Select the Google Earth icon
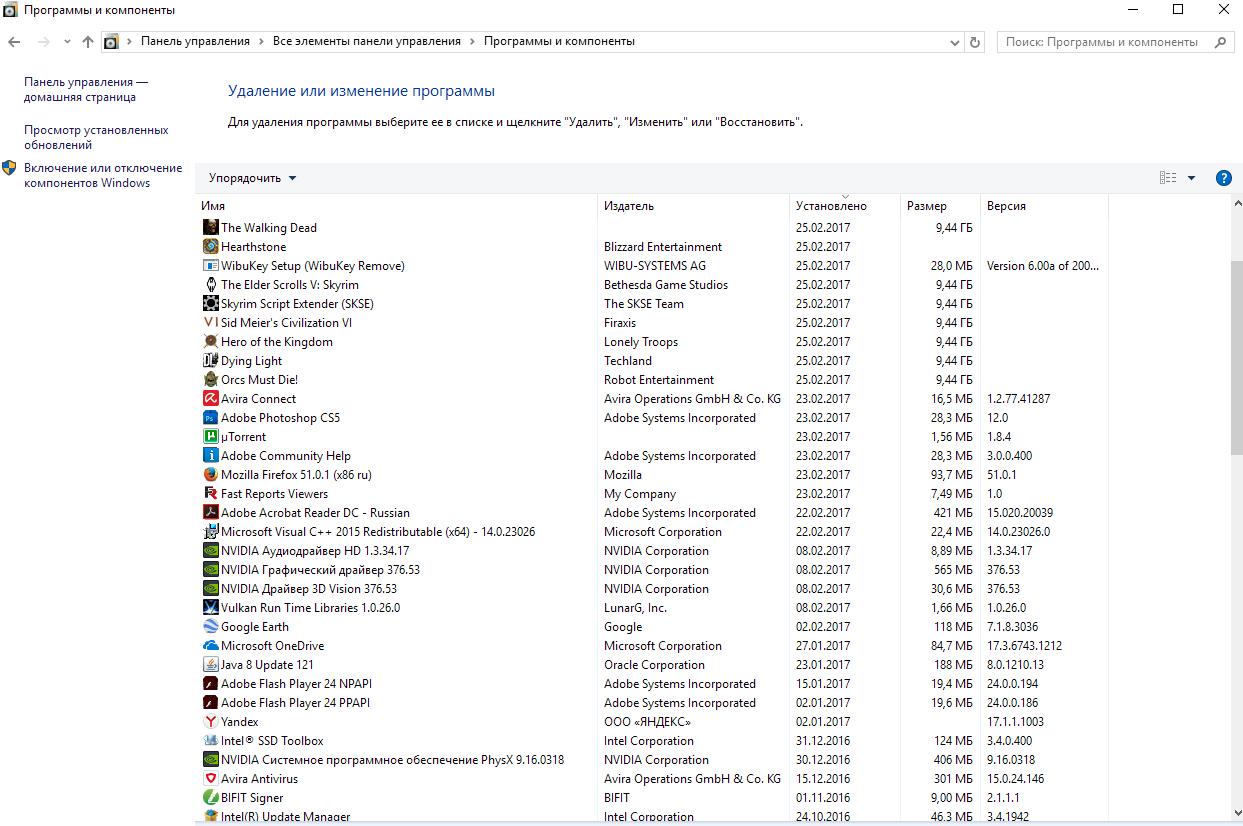The image size is (1243, 826). click(x=211, y=627)
